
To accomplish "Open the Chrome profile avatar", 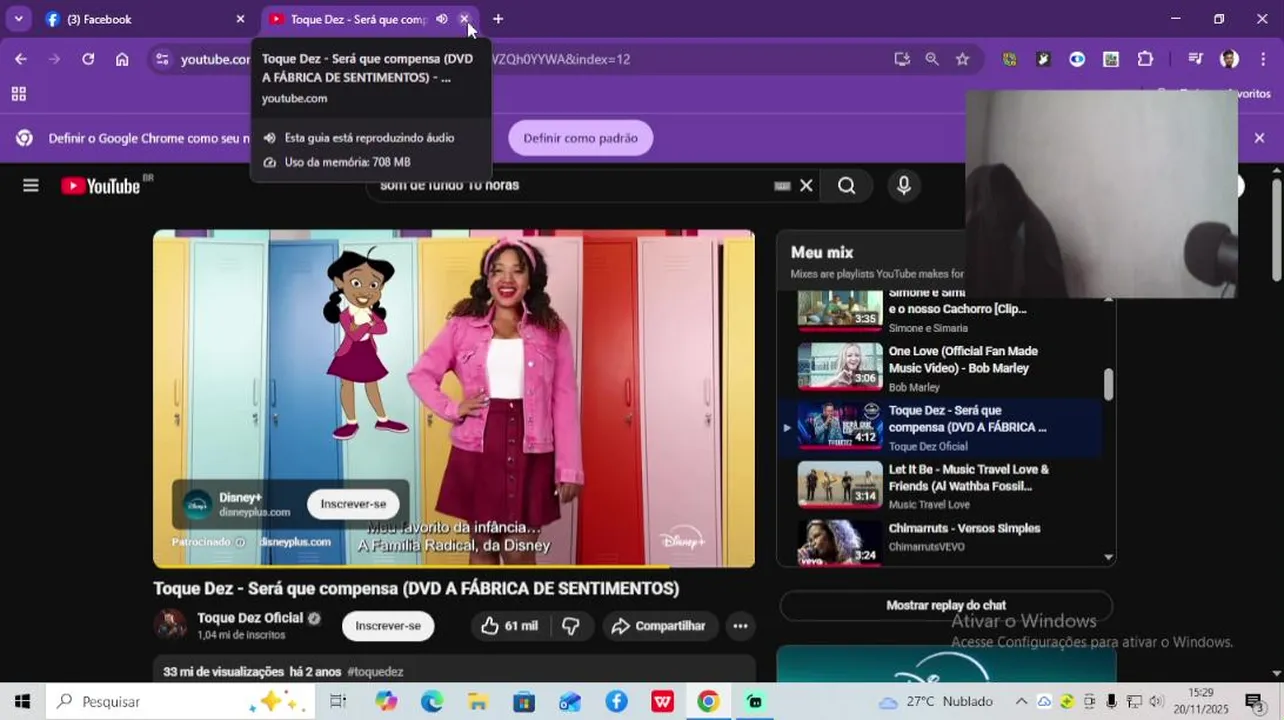I will pyautogui.click(x=1229, y=59).
